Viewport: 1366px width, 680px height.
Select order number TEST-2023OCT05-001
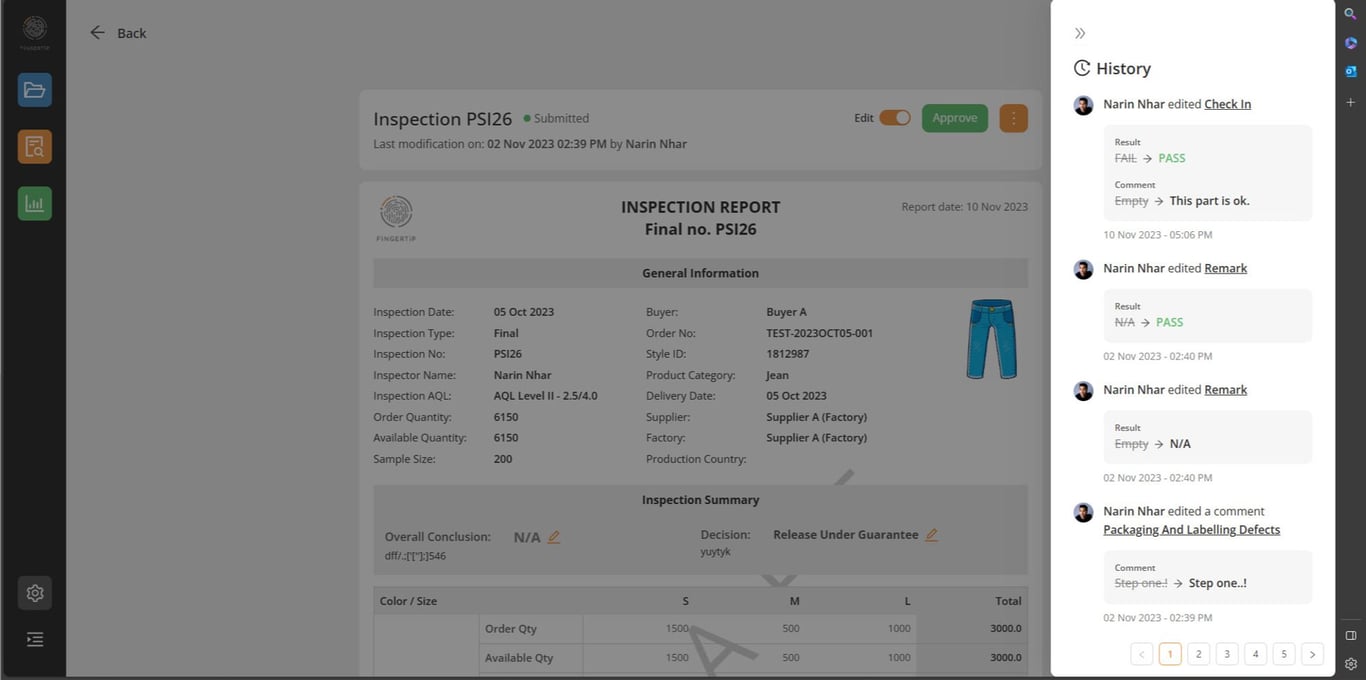point(819,333)
